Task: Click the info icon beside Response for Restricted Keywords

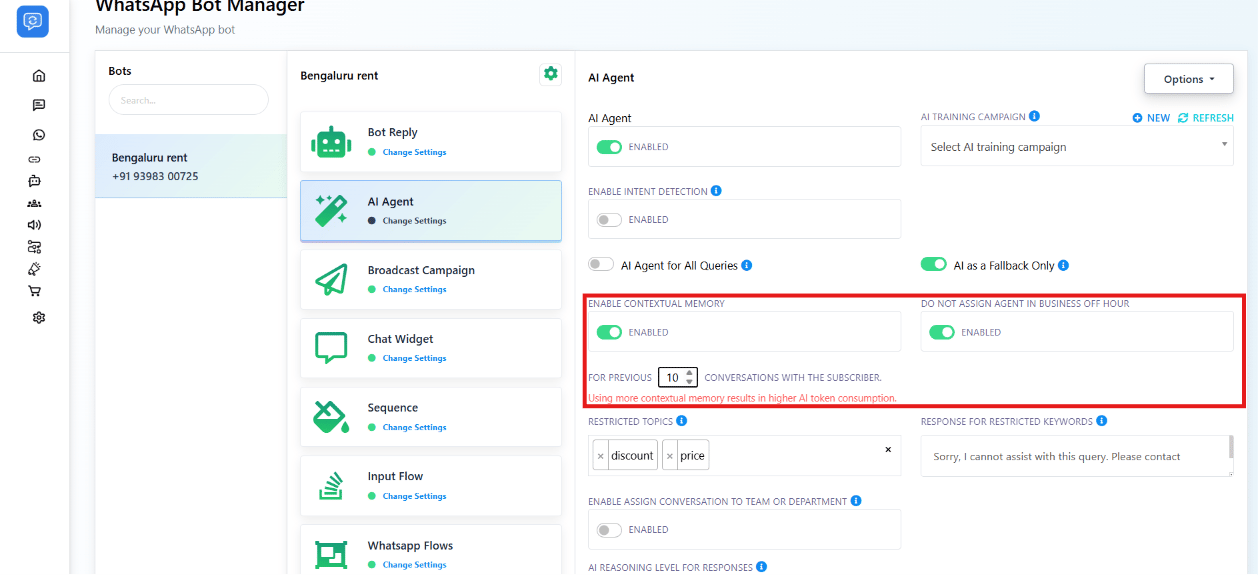Action: [1102, 421]
